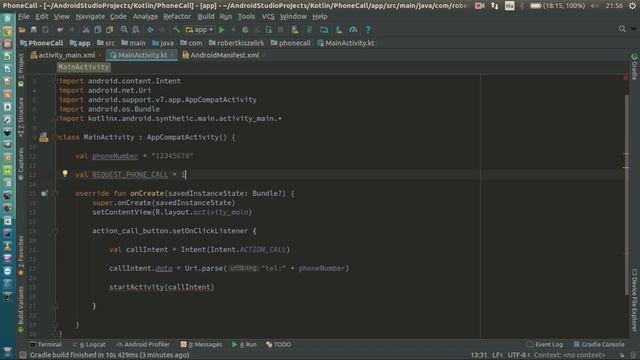
Task: Close the MainActivity.kt tab
Action: 172,55
